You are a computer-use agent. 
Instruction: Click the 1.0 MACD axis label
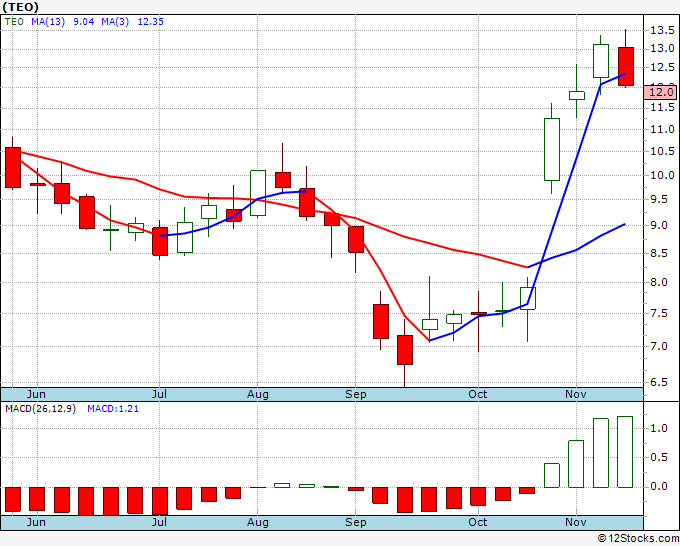[659, 428]
